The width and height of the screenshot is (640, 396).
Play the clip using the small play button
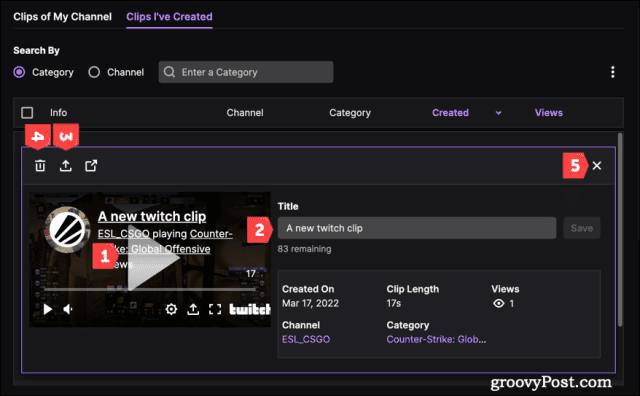tap(47, 309)
